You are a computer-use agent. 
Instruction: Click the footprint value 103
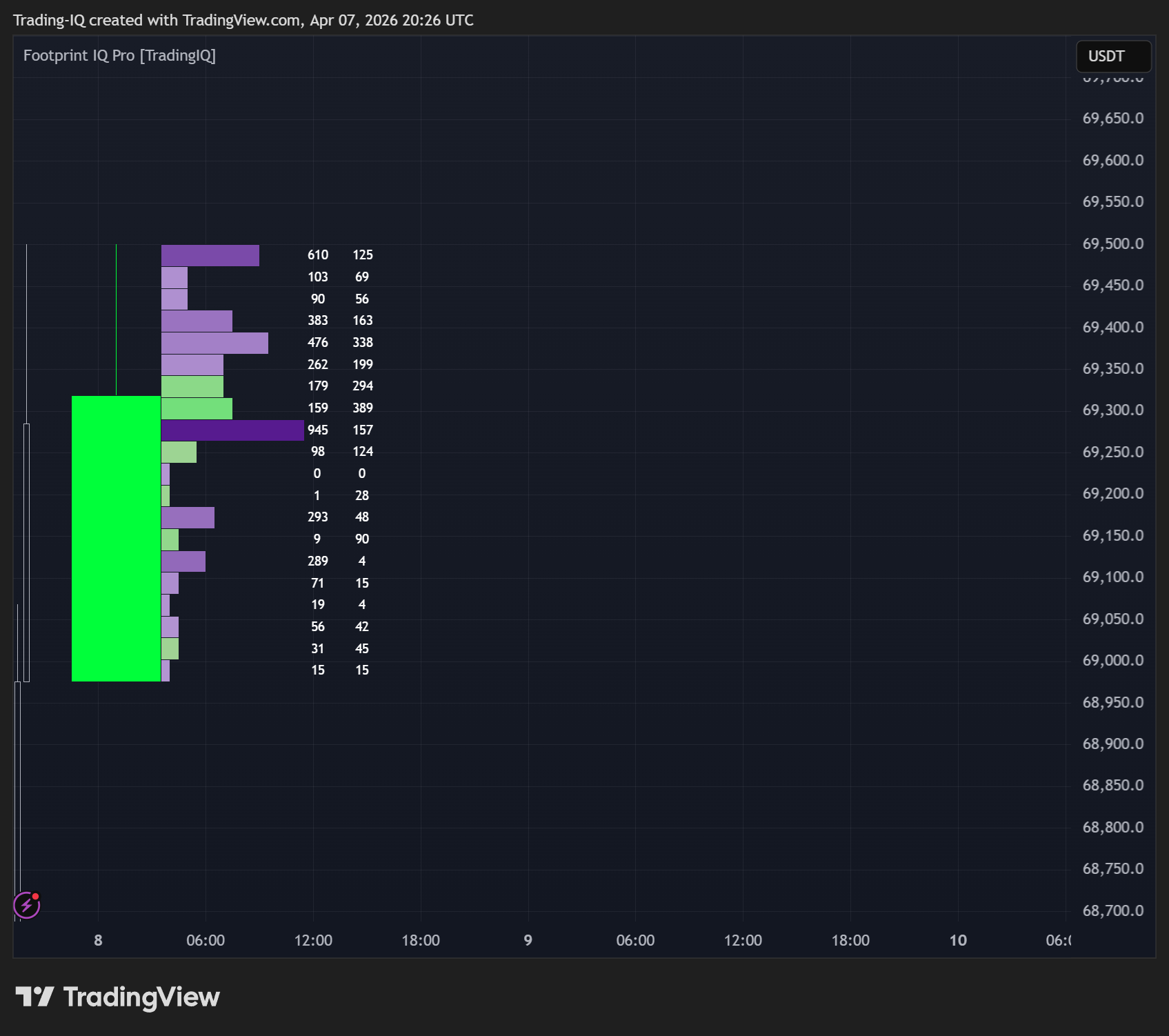click(318, 277)
